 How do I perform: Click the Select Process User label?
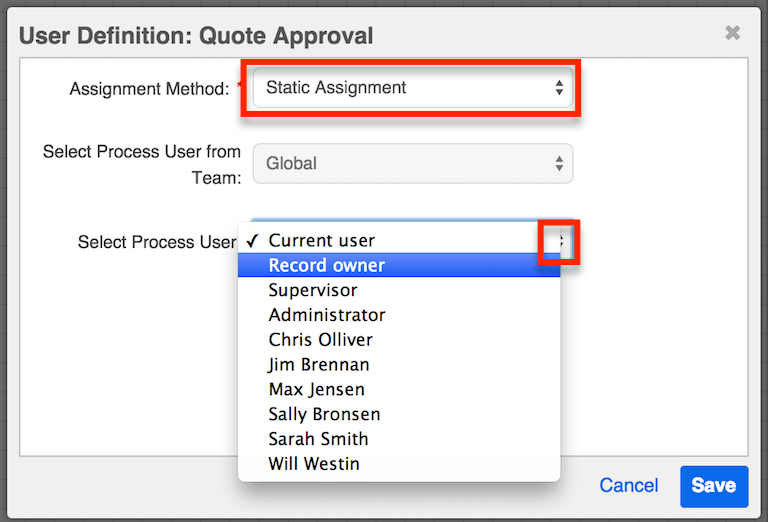pyautogui.click(x=157, y=243)
